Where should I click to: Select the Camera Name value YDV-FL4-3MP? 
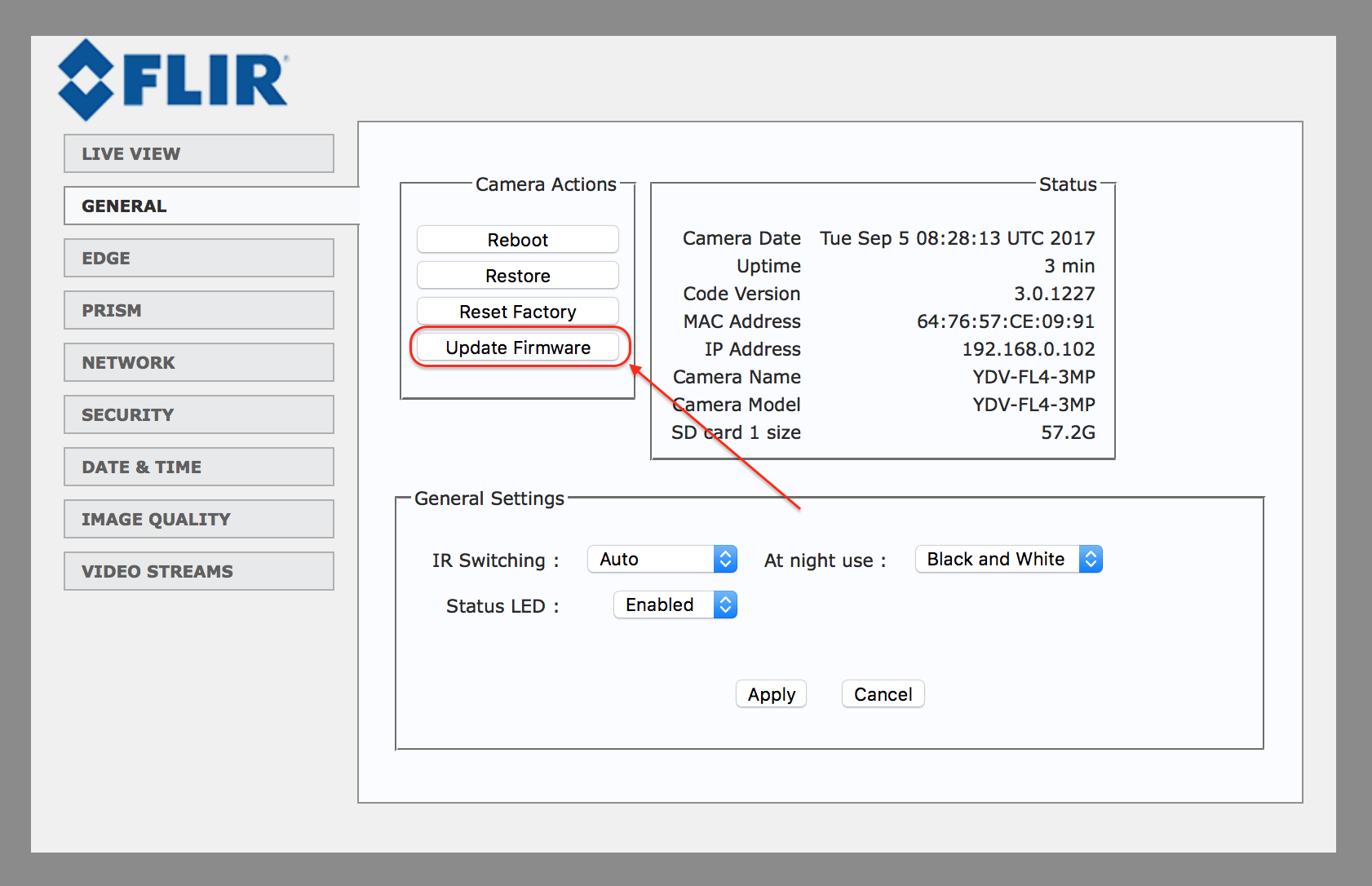click(x=1033, y=377)
